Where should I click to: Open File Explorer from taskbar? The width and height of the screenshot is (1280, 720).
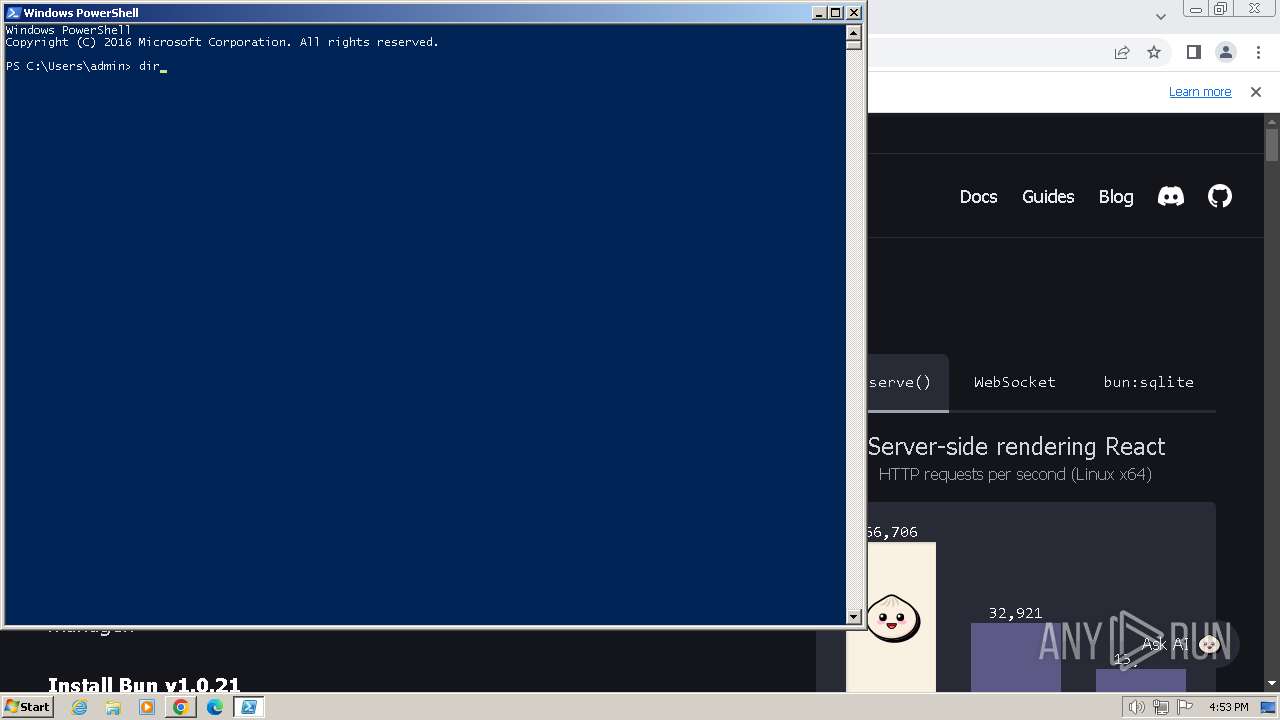tap(113, 707)
